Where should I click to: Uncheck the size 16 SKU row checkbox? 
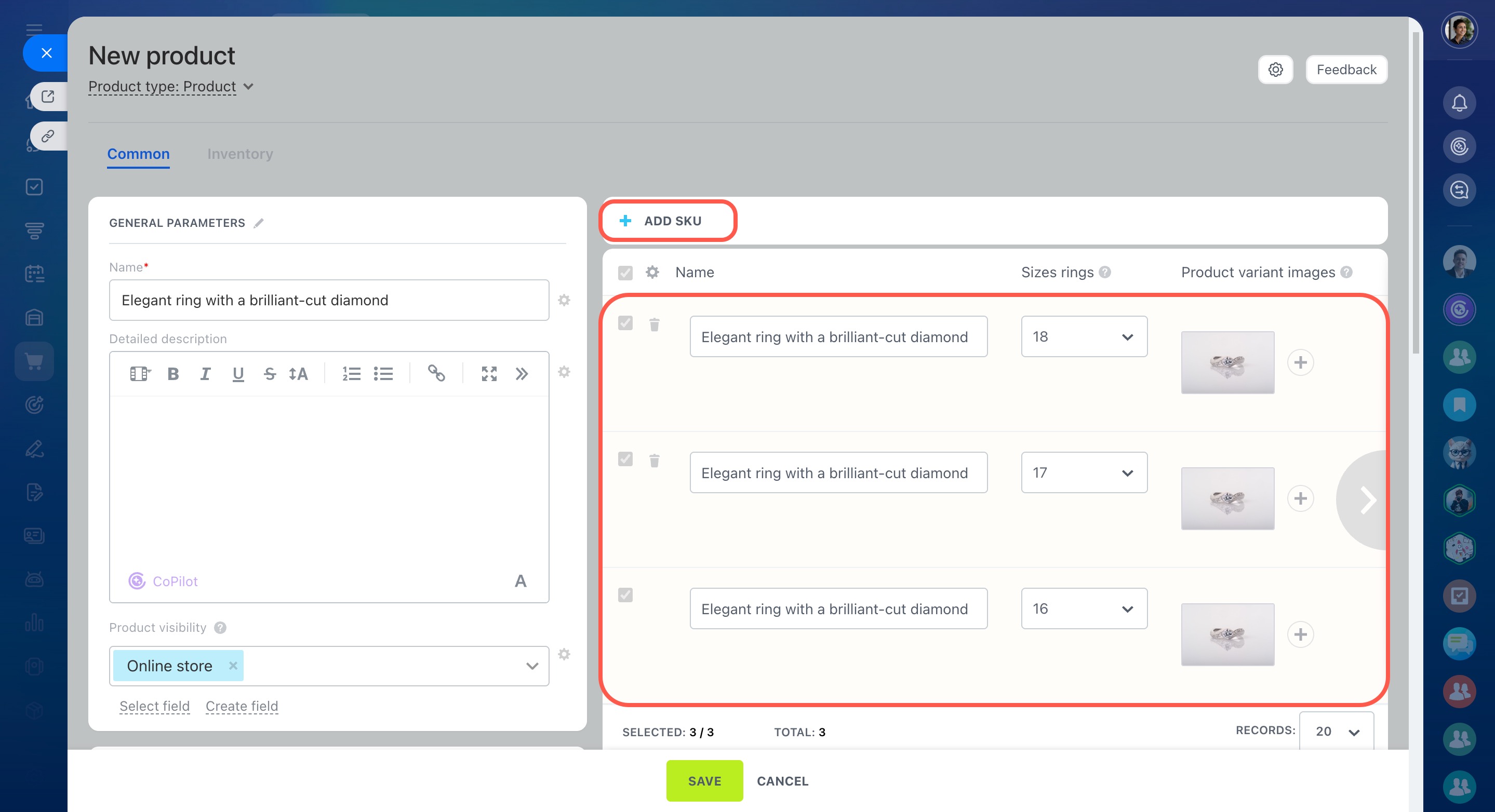pos(625,595)
